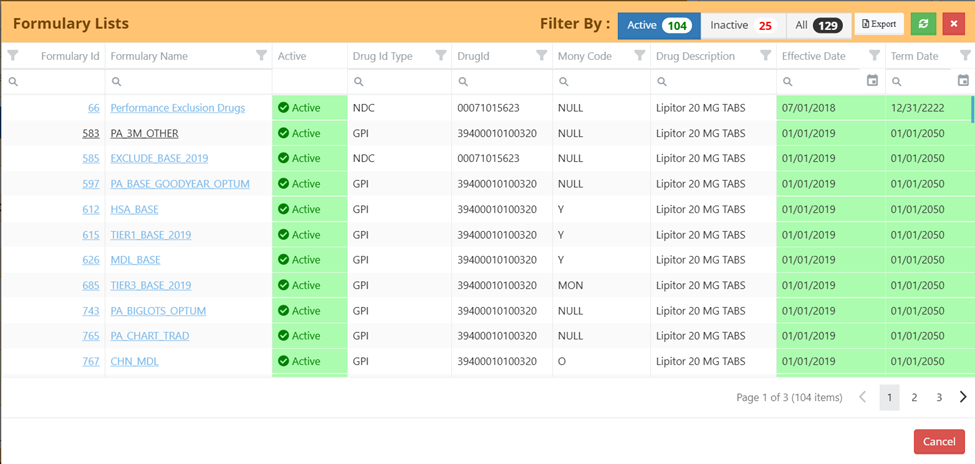Go to page 2 of results
The height and width of the screenshot is (464, 975).
point(914,397)
